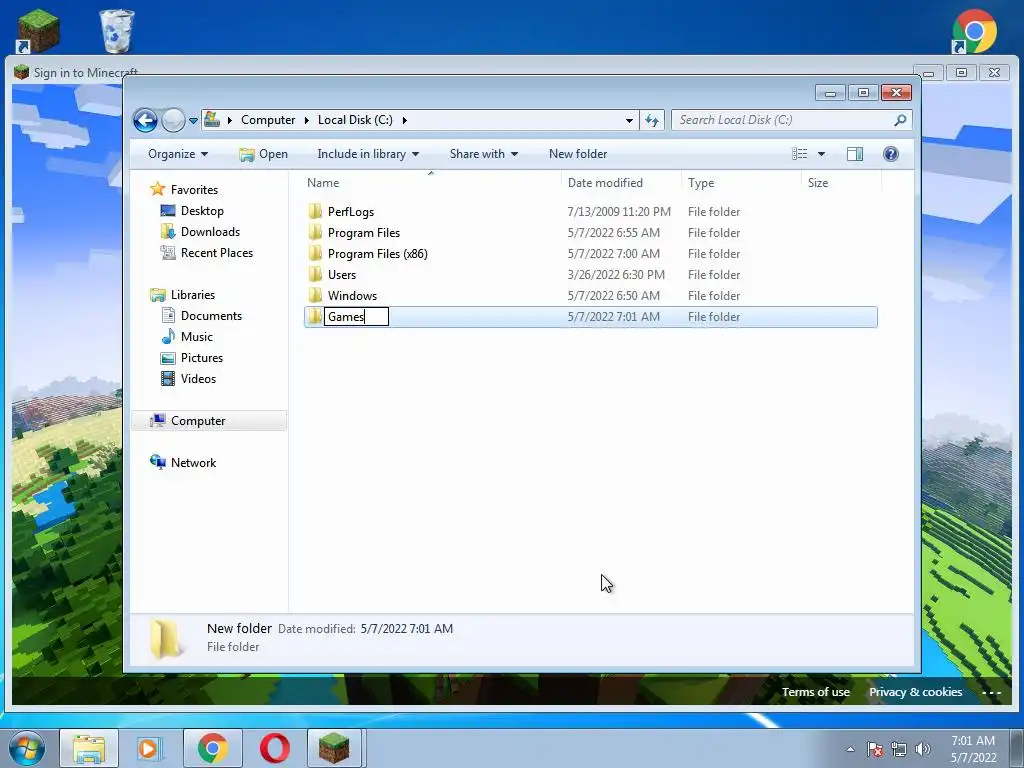
Task: Click Users date 3/26/2022 6:30 PM
Action: click(x=616, y=275)
